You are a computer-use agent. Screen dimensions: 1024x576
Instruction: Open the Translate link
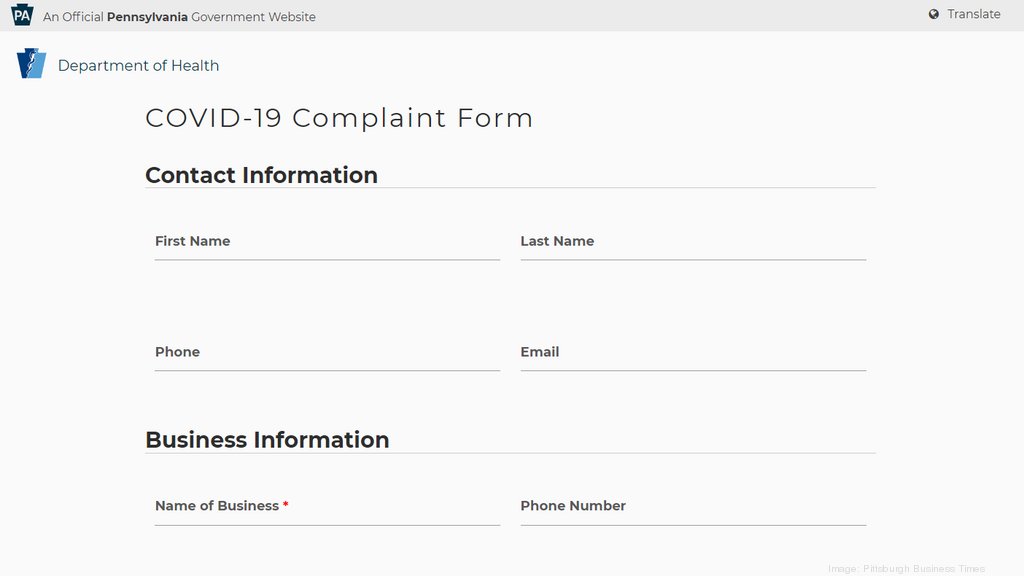coord(973,14)
